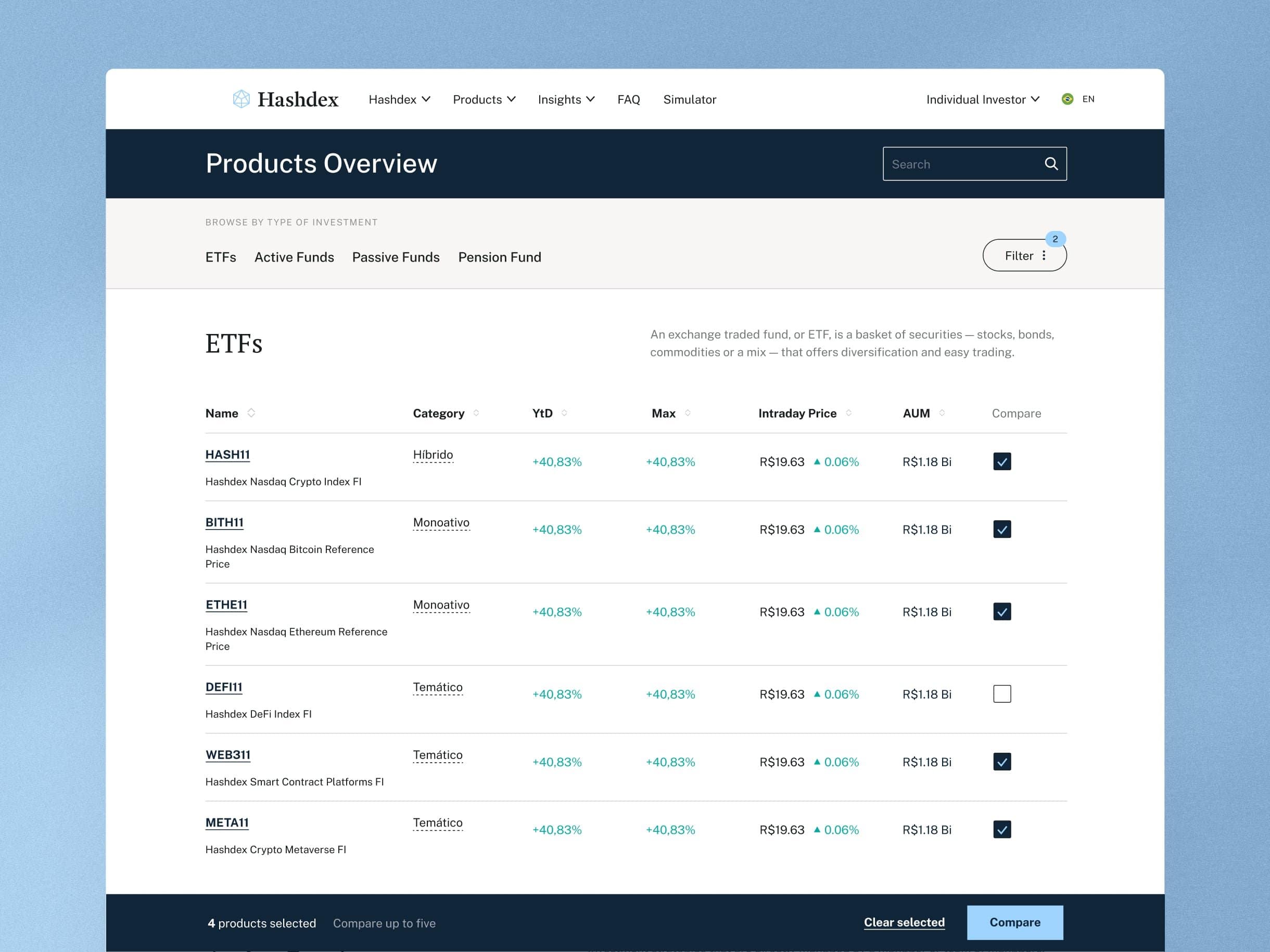Click HASH11 intraday price R$19.63
1270x952 pixels.
pyautogui.click(x=781, y=462)
